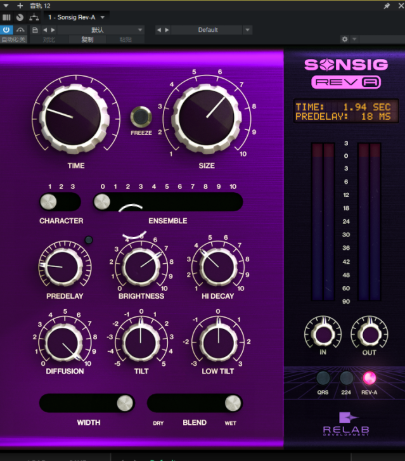
Task: Pin the plugin window
Action: tap(387, 6)
